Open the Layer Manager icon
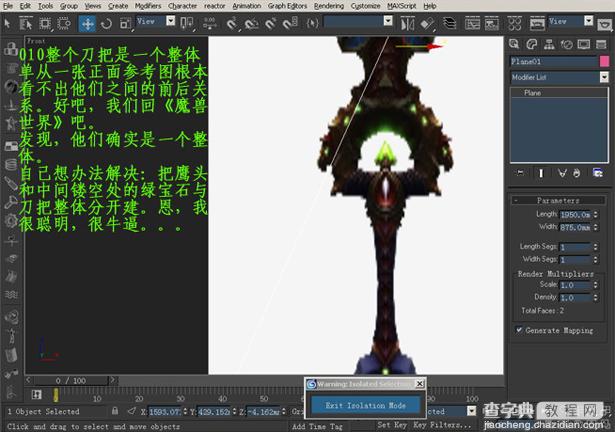The height and width of the screenshot is (432, 615). click(449, 24)
